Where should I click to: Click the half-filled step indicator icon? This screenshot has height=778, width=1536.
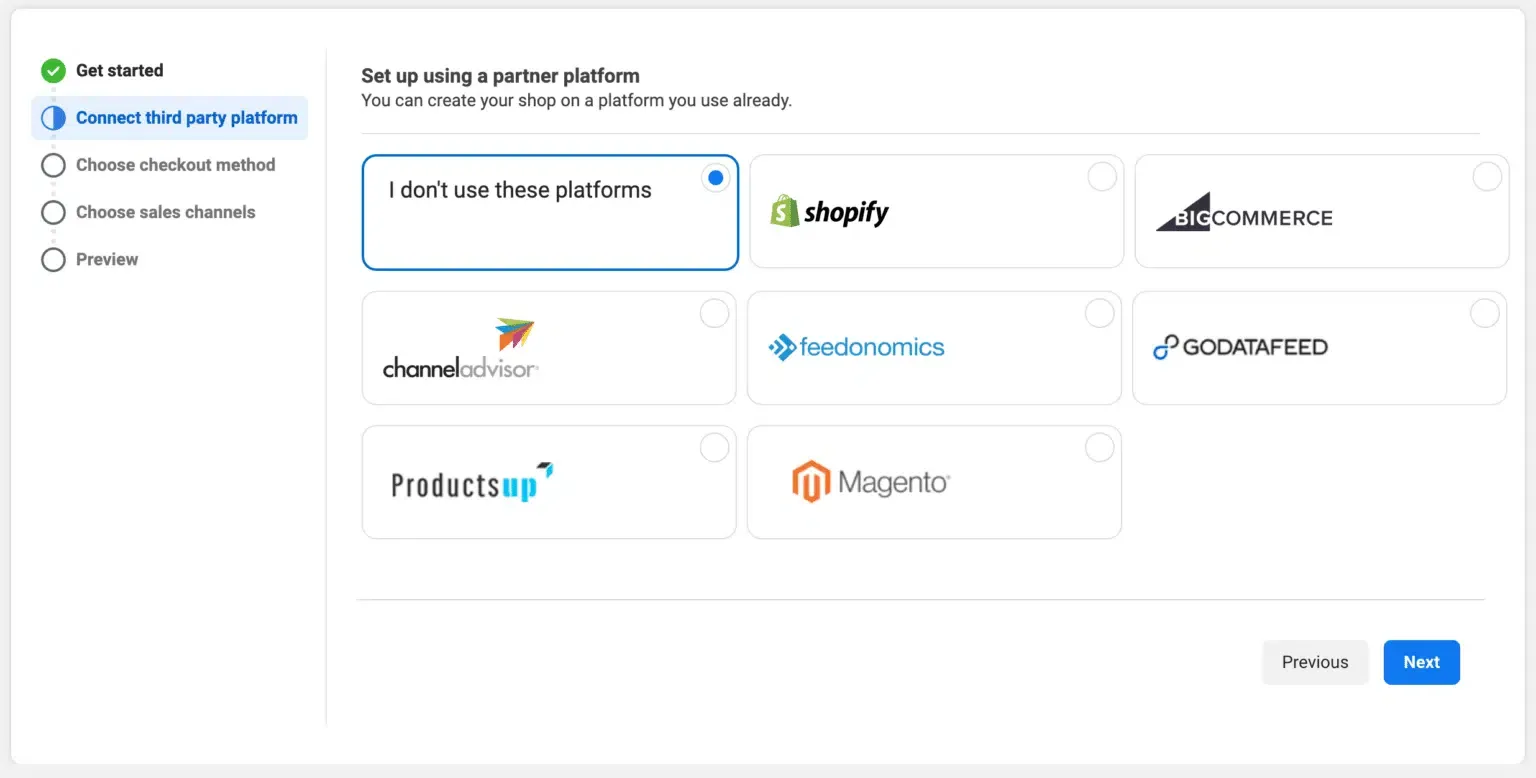pyautogui.click(x=52, y=117)
